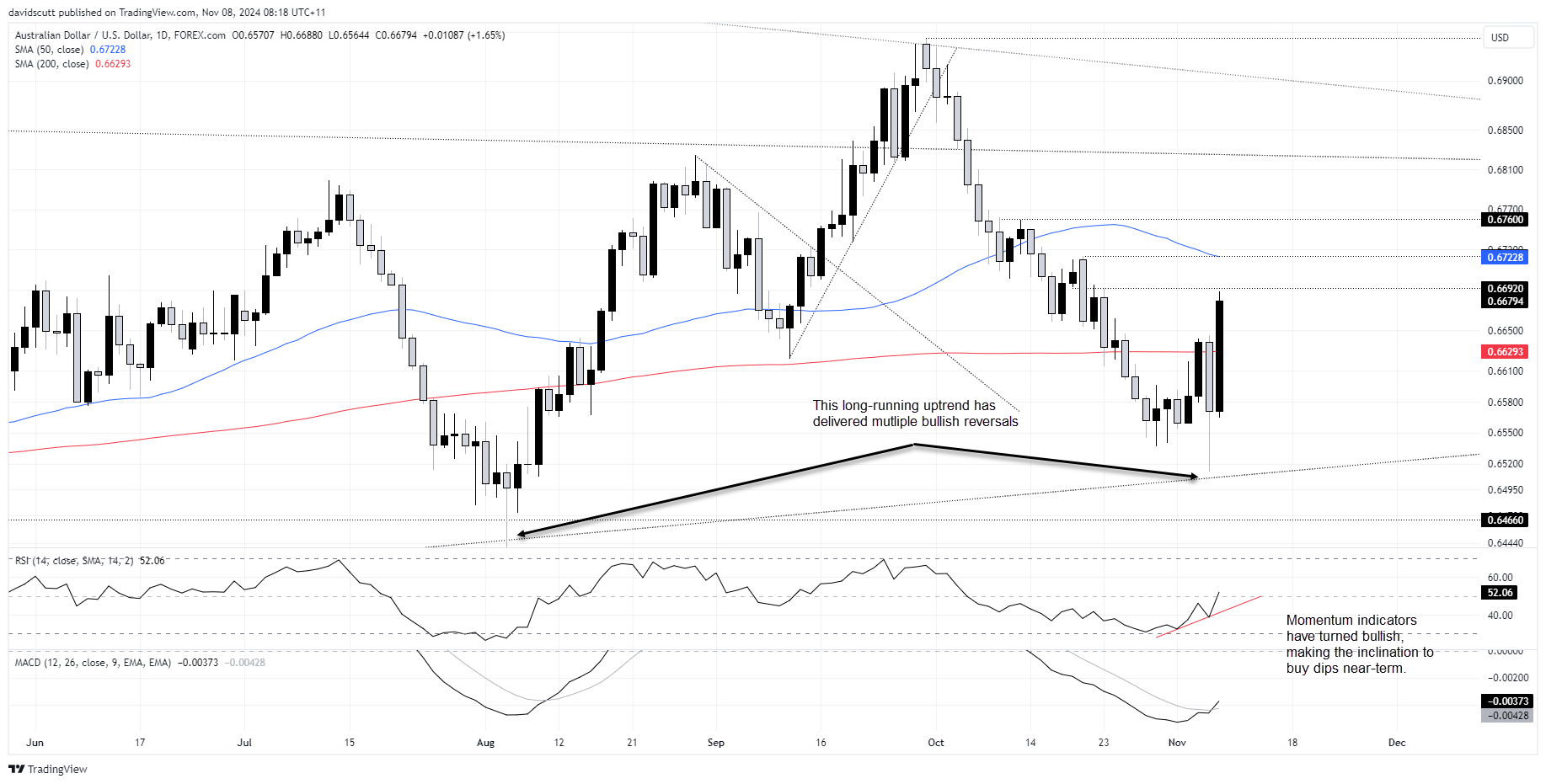1546x784 pixels.
Task: Select the 'long-running uptrend' annotation text
Action: pyautogui.click(x=915, y=413)
